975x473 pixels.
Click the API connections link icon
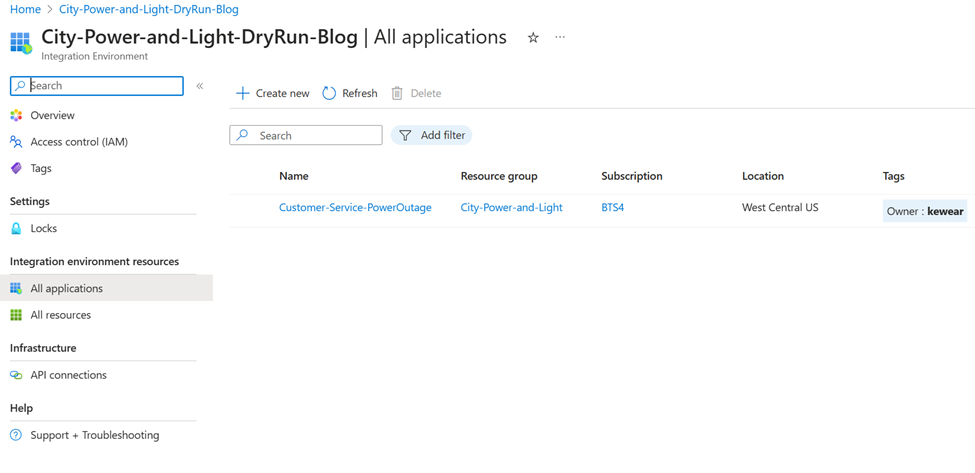point(16,375)
